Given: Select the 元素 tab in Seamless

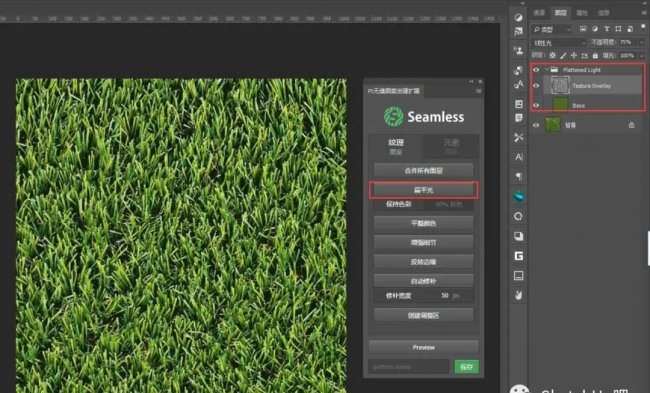Looking at the screenshot, I should [451, 146].
